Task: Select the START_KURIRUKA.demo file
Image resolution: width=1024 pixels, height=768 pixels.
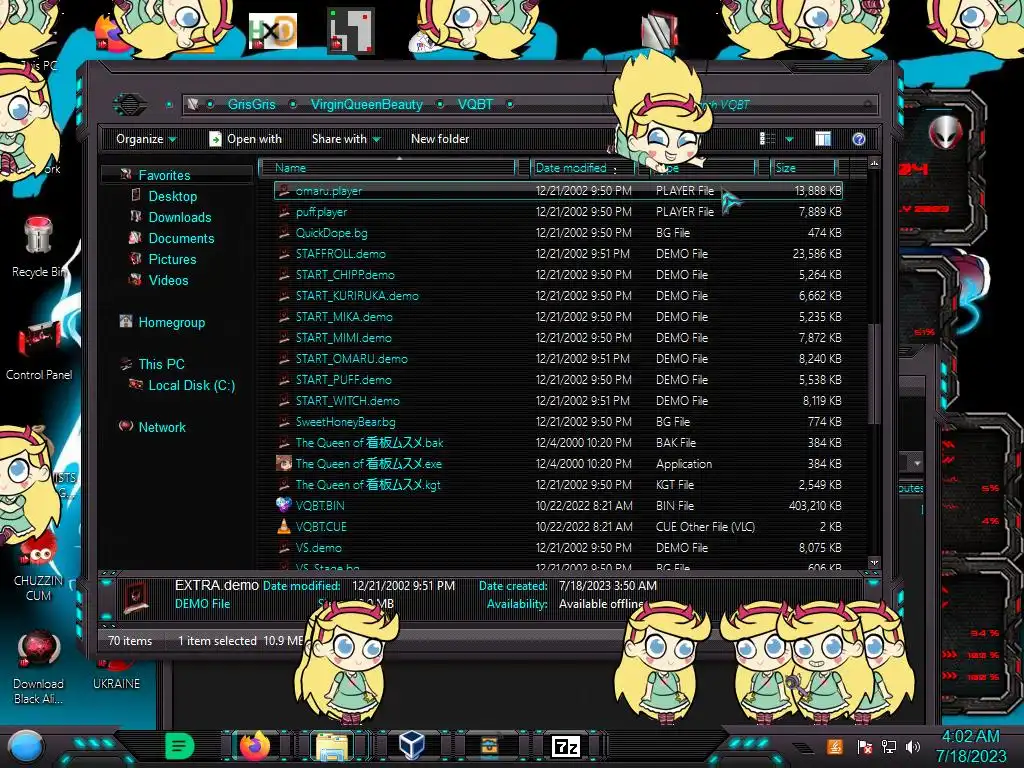Action: (558, 295)
